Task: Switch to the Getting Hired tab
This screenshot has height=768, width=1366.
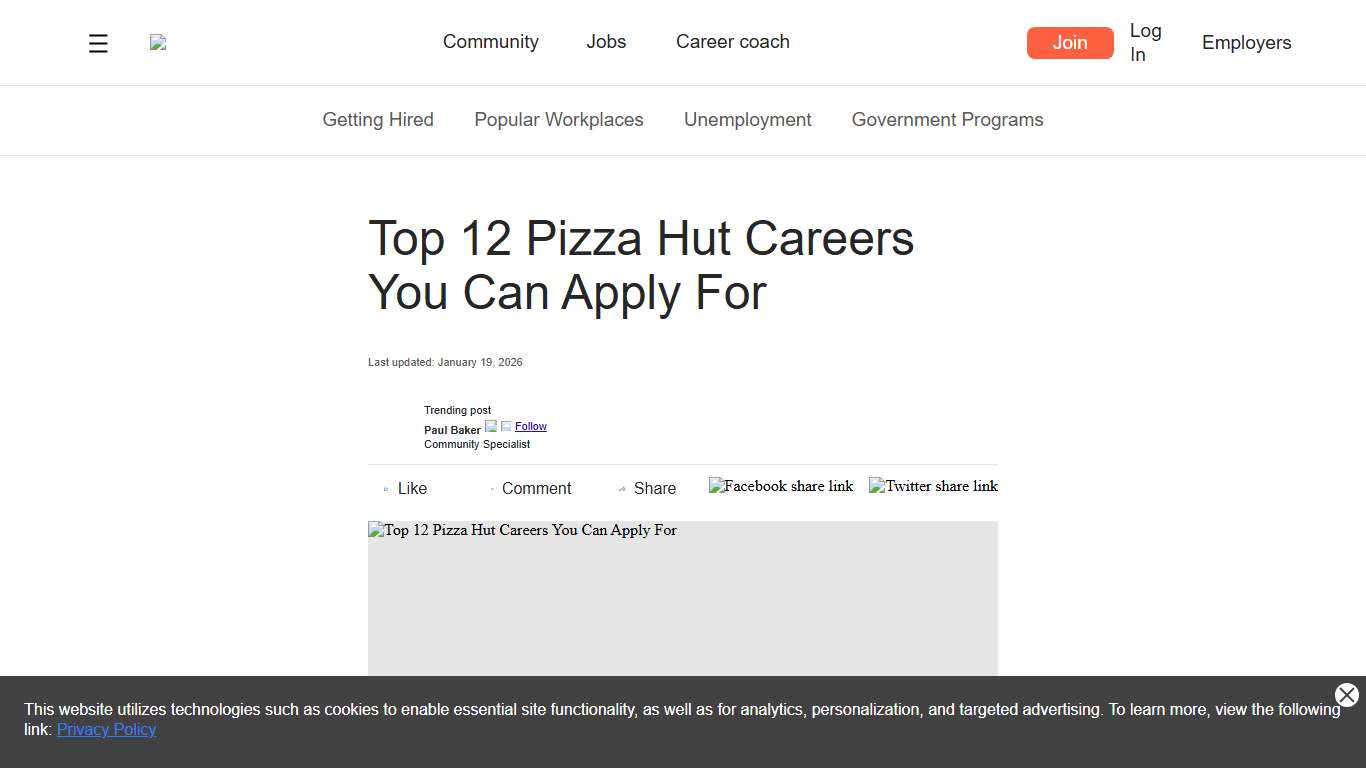Action: coord(378,119)
